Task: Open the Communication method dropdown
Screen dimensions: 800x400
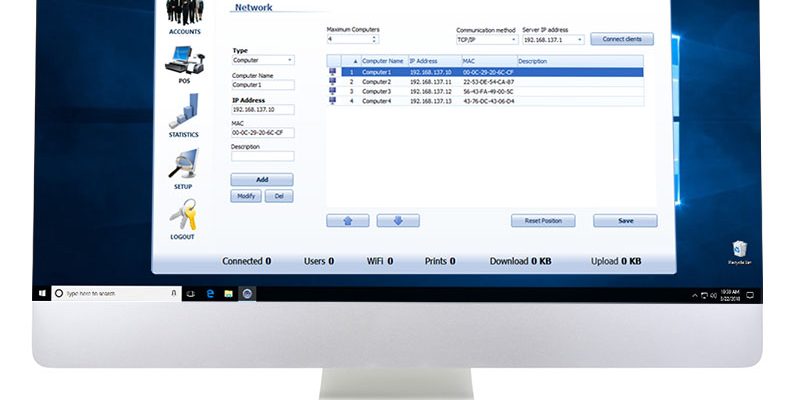Action: click(x=514, y=40)
